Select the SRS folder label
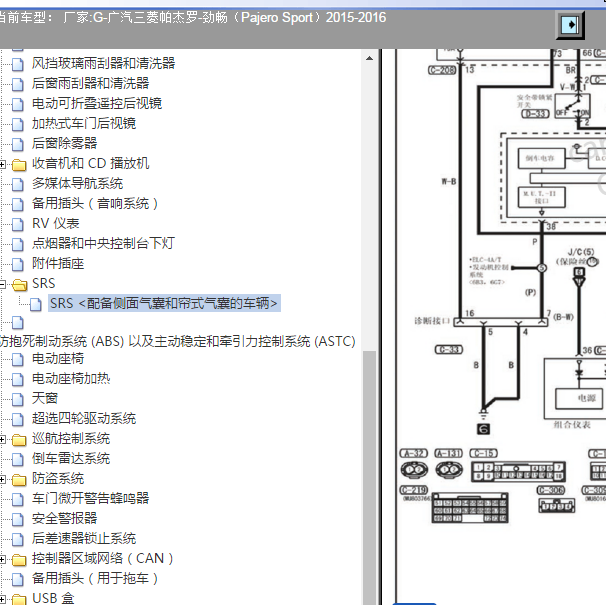This screenshot has height=605, width=606. click(44, 284)
